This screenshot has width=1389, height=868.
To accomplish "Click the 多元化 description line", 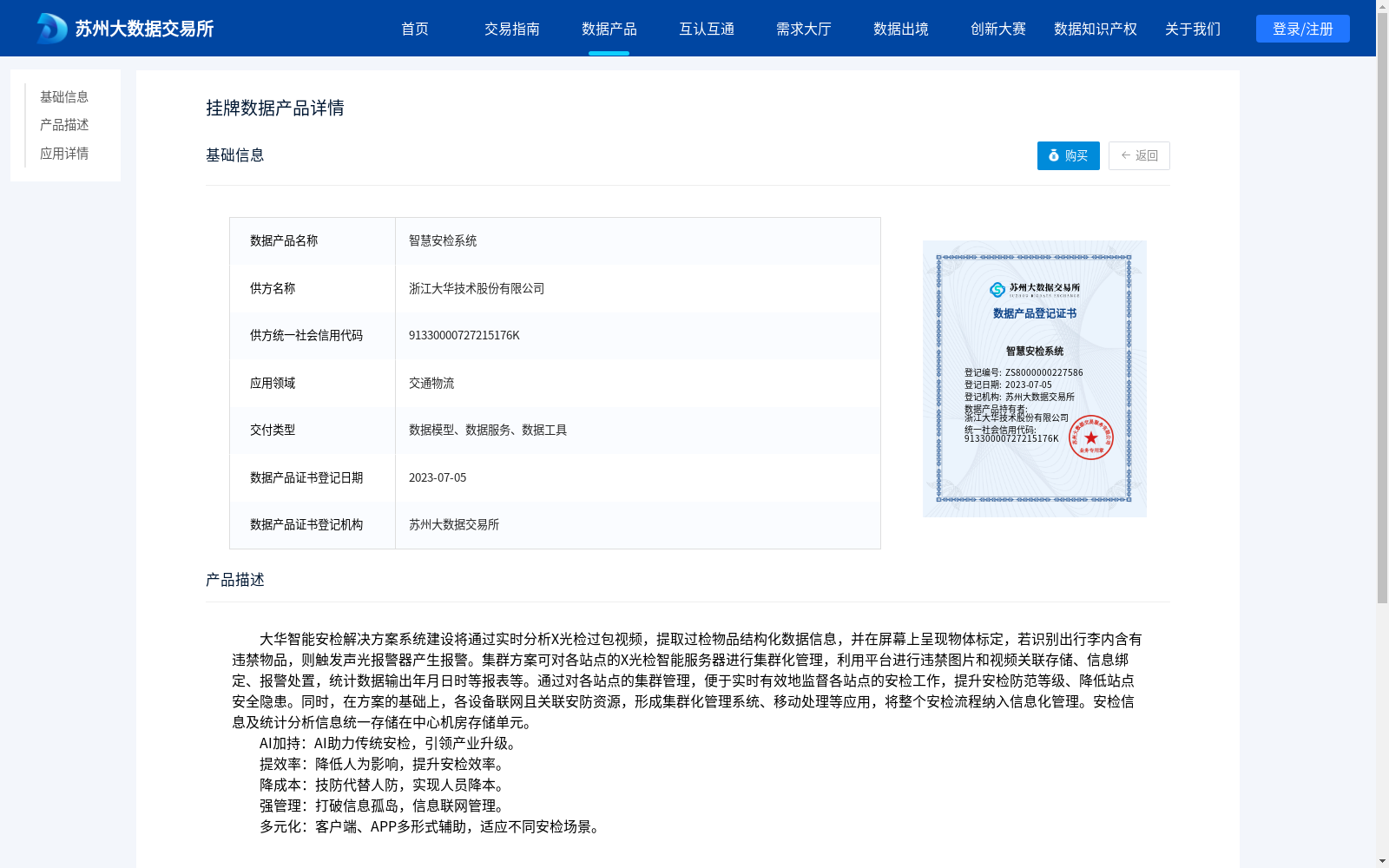I will (432, 826).
